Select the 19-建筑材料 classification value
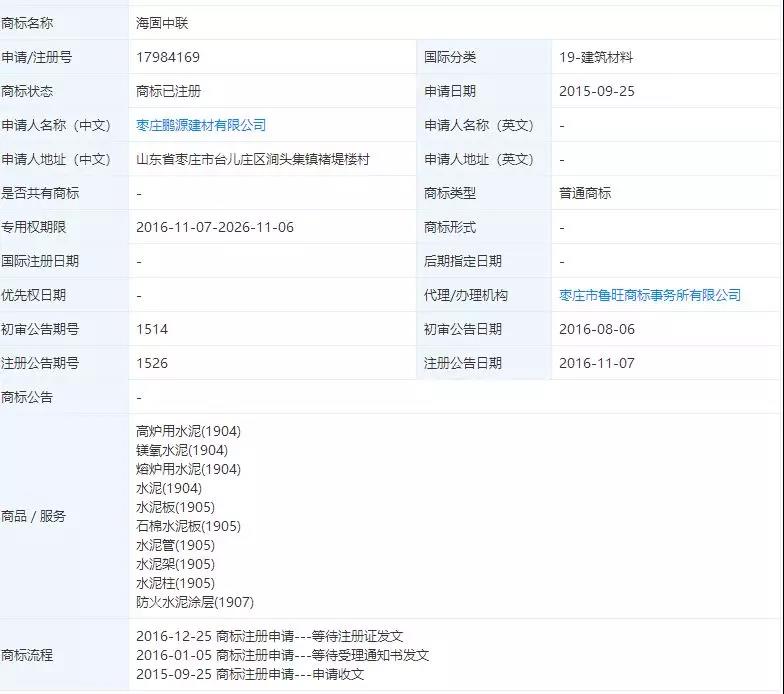The width and height of the screenshot is (784, 694). (596, 57)
